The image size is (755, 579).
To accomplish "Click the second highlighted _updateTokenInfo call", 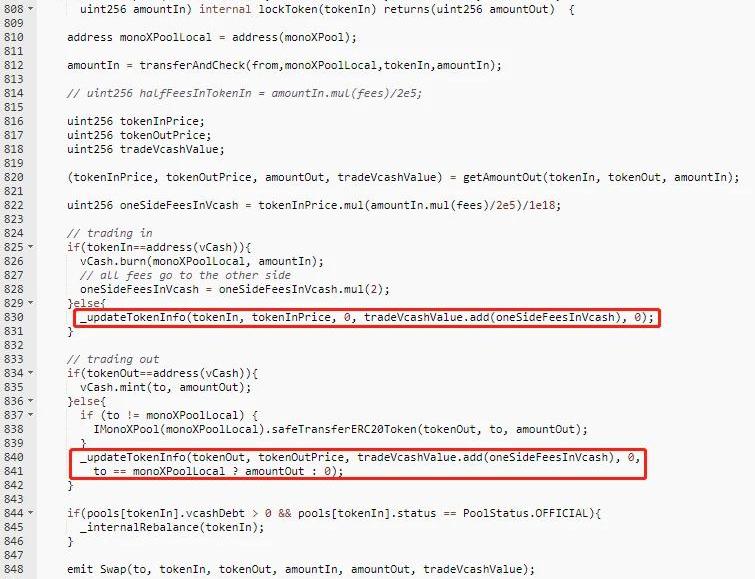I will (x=360, y=464).
